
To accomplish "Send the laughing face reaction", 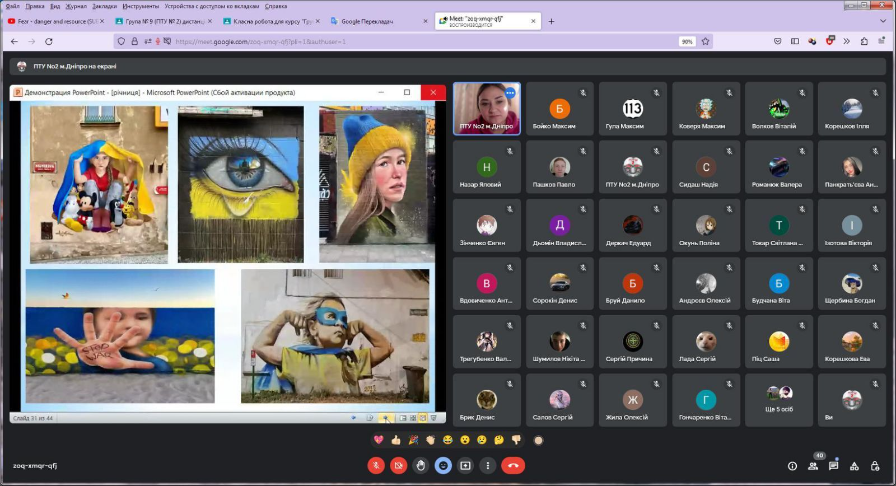I will pyautogui.click(x=447, y=440).
